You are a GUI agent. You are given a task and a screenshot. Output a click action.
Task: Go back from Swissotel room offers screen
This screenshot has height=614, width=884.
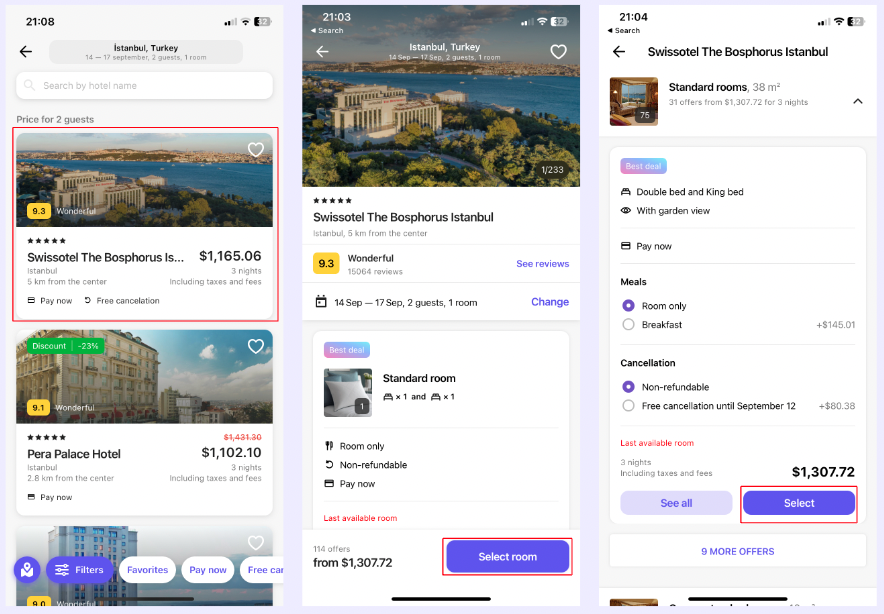(619, 52)
